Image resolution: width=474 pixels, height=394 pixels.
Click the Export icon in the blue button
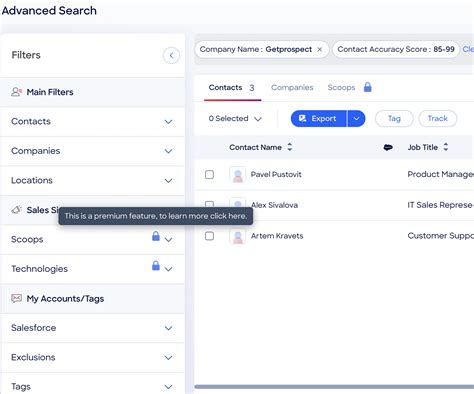(302, 118)
